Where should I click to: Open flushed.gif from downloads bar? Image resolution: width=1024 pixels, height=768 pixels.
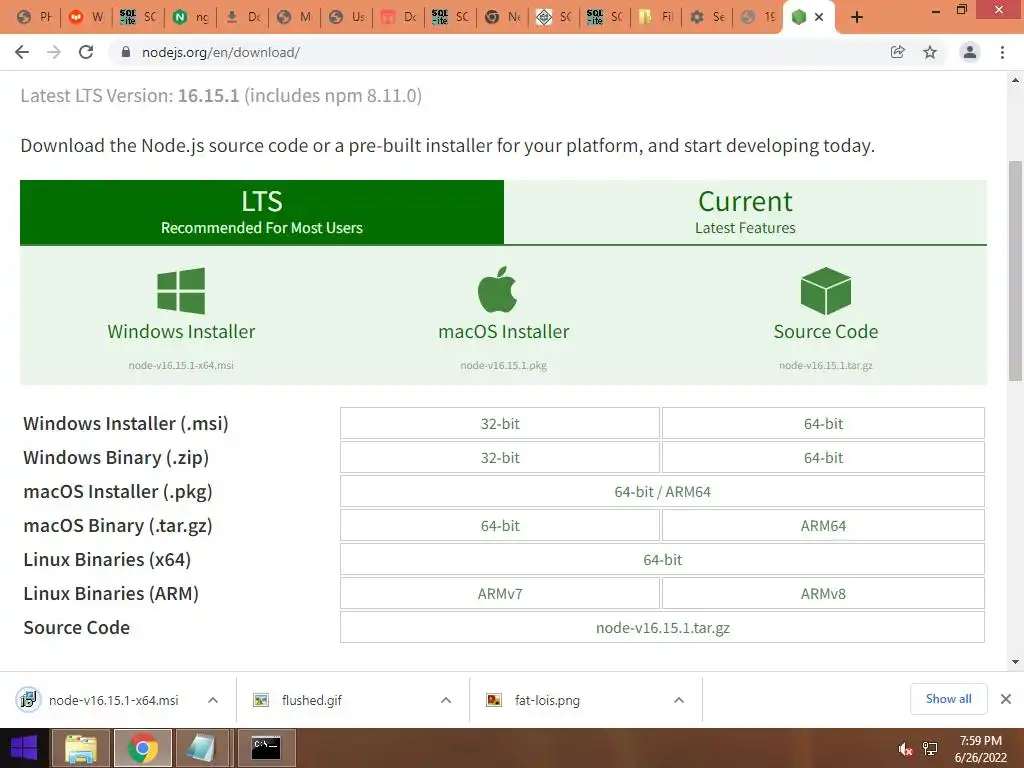312,700
